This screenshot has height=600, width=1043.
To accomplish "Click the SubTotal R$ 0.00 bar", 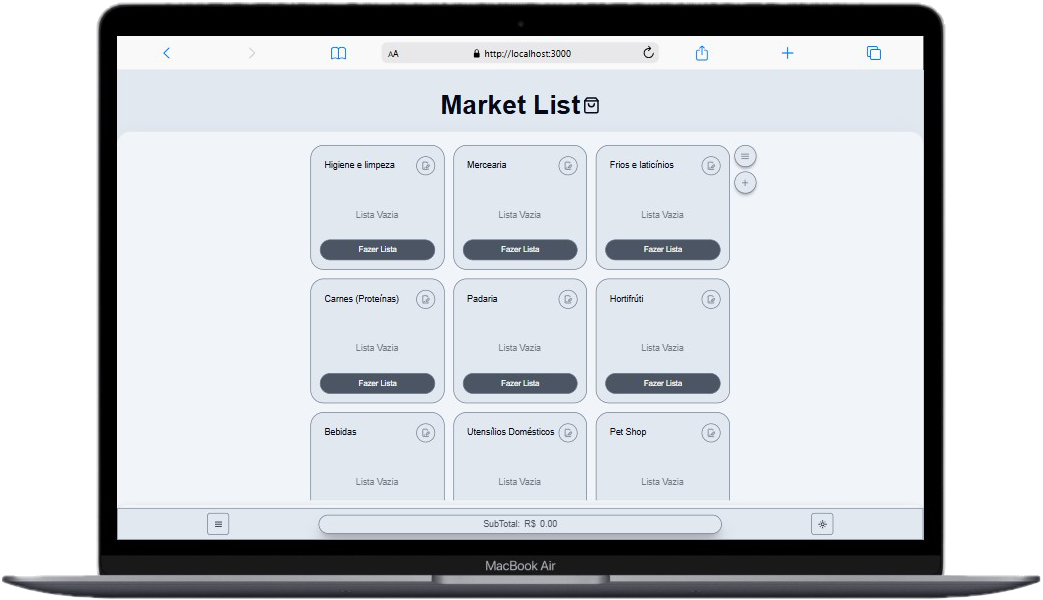I will (x=520, y=524).
